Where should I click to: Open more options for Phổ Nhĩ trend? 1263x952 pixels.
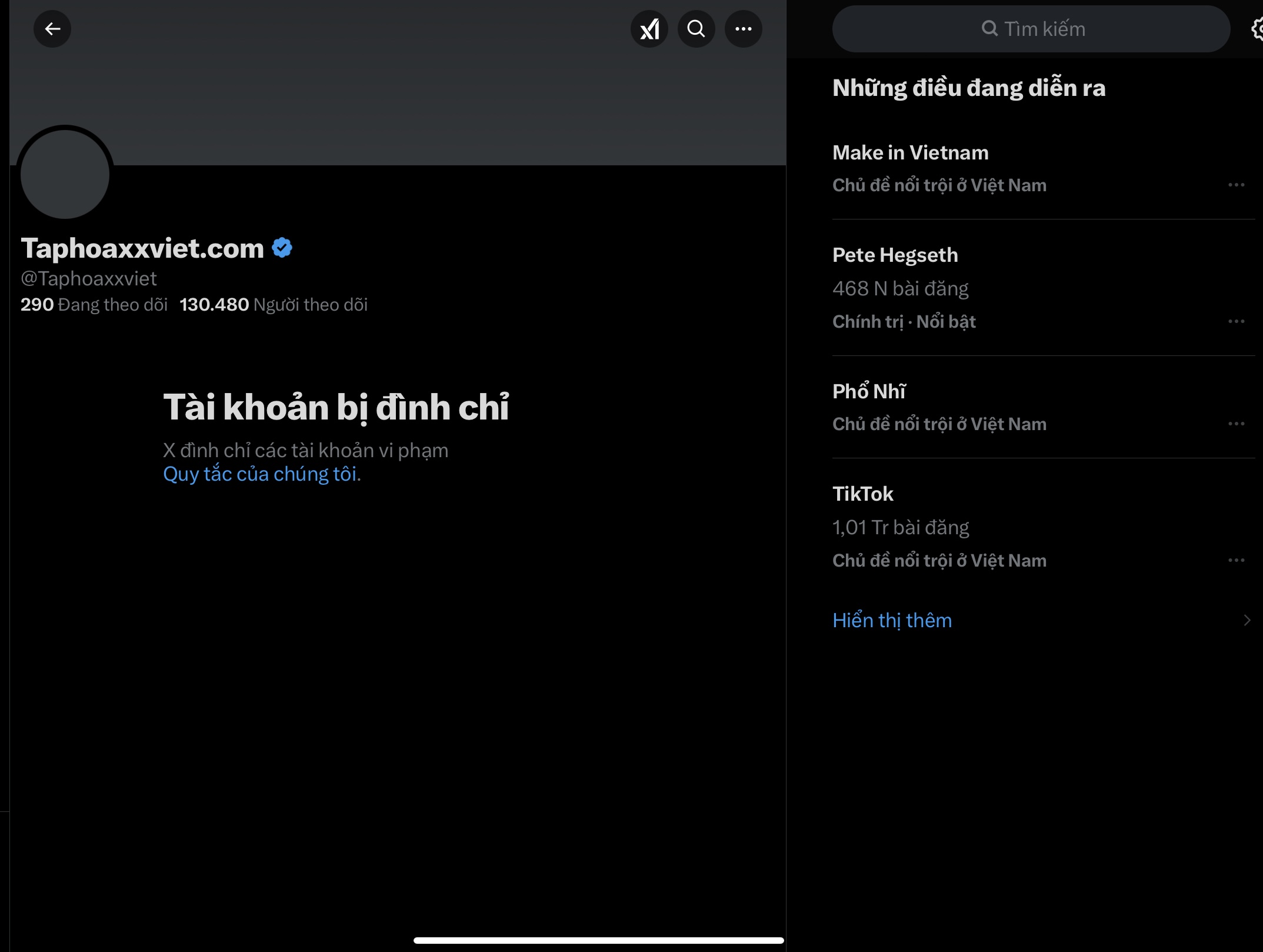1236,424
